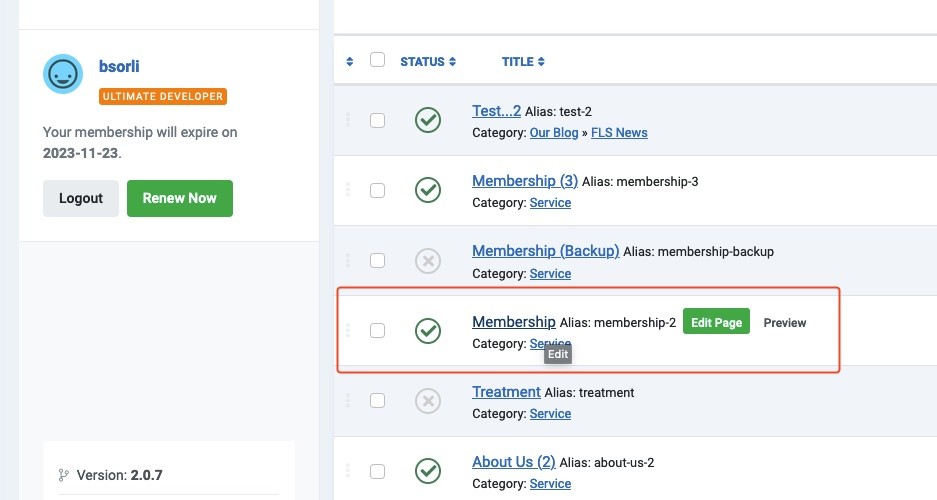
Task: Open the Preview link for Membership
Action: click(785, 323)
